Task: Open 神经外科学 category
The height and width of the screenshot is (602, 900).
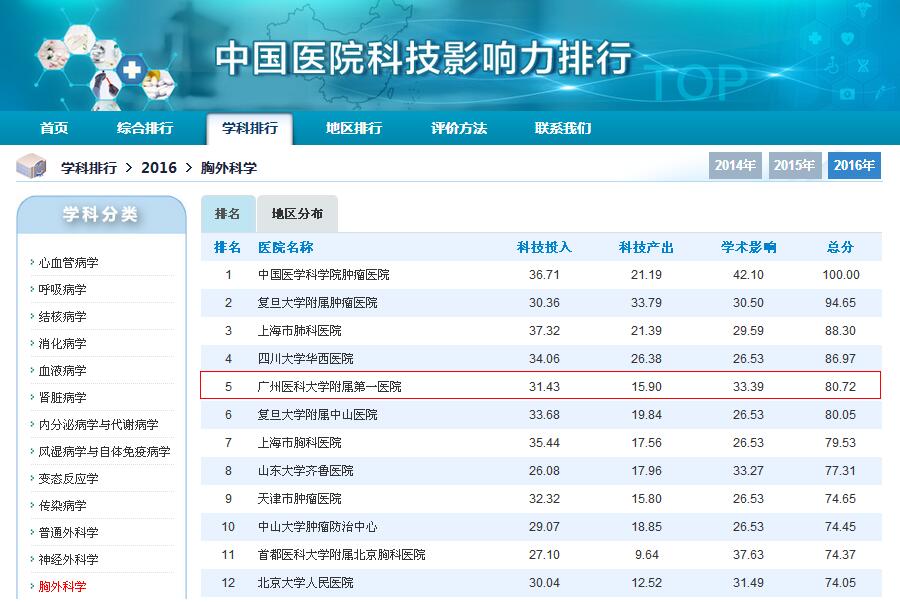Action: click(68, 560)
